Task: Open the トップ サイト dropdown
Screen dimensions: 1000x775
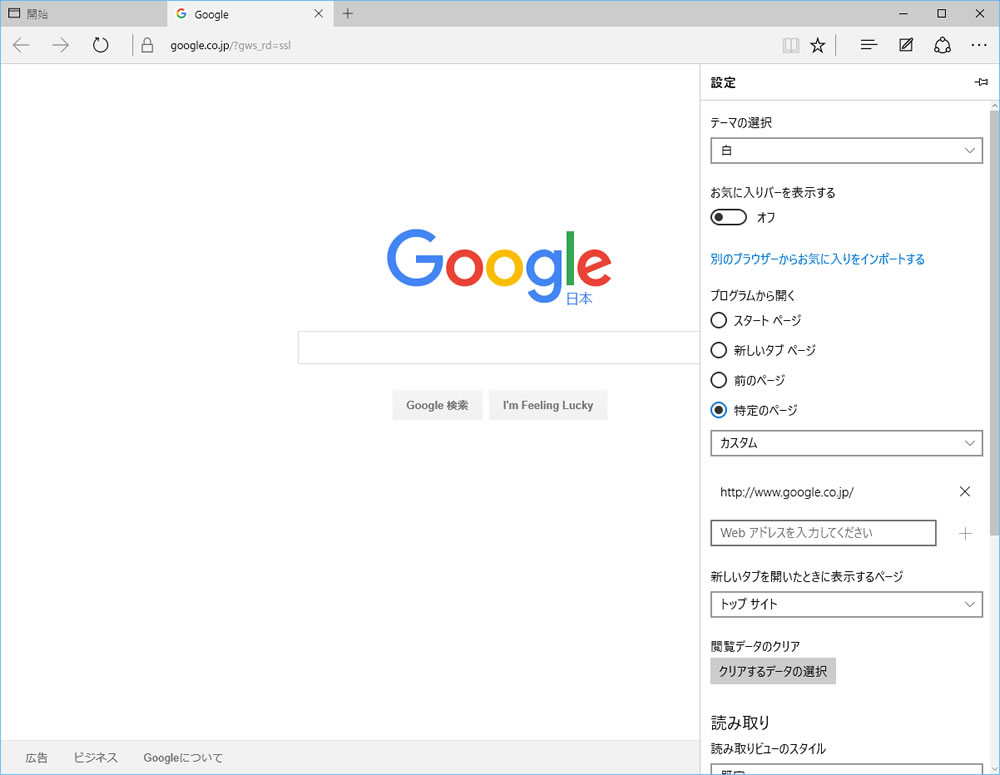Action: click(846, 604)
